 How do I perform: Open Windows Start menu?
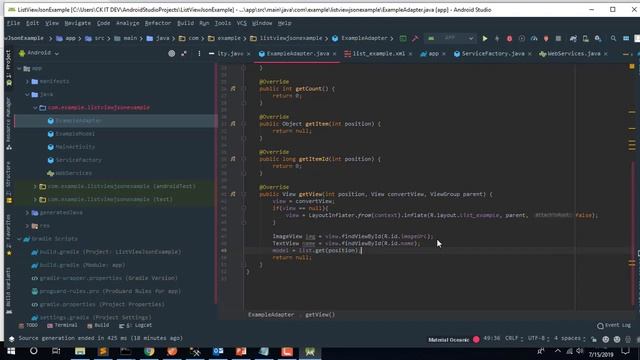11,351
